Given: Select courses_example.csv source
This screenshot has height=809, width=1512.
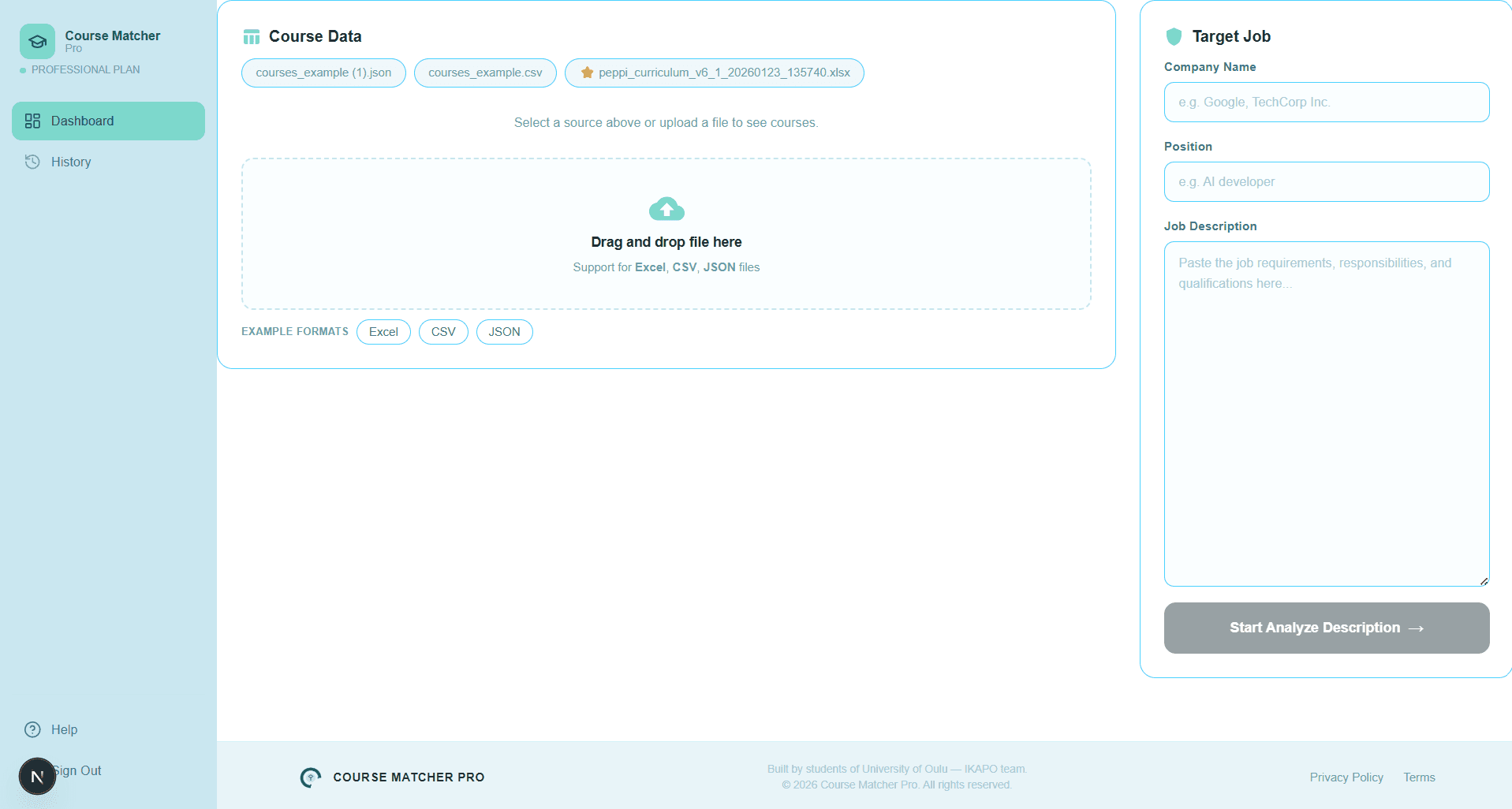Looking at the screenshot, I should coord(485,73).
